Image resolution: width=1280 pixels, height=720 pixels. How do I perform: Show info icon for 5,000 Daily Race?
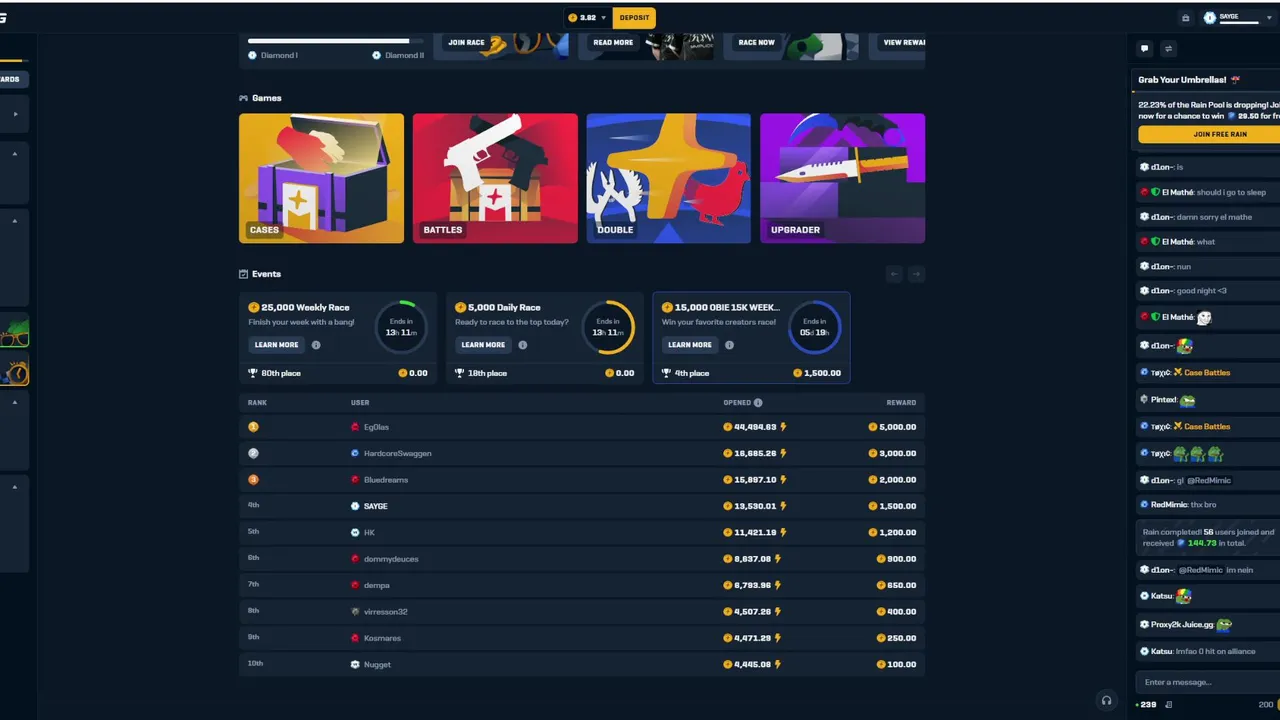[x=522, y=345]
